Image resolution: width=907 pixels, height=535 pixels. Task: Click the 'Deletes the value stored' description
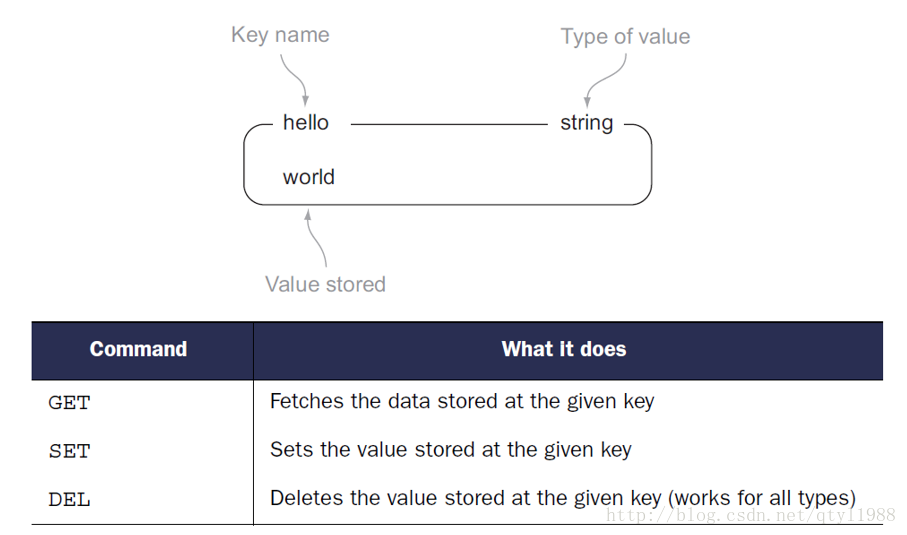562,499
